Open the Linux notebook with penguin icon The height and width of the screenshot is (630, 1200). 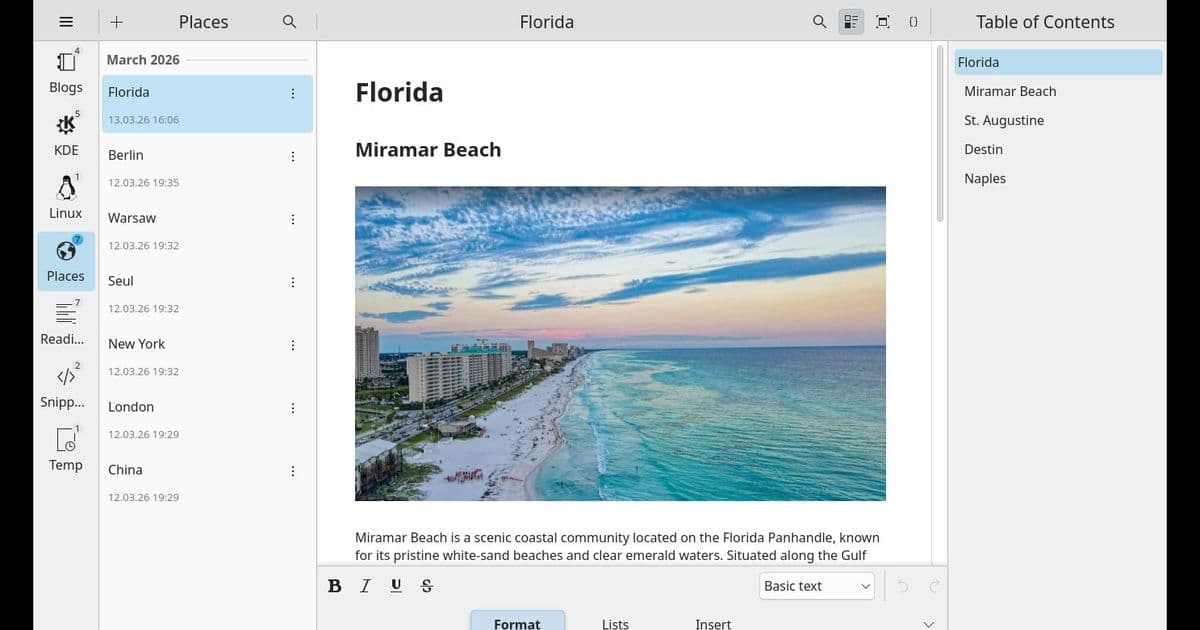click(66, 197)
